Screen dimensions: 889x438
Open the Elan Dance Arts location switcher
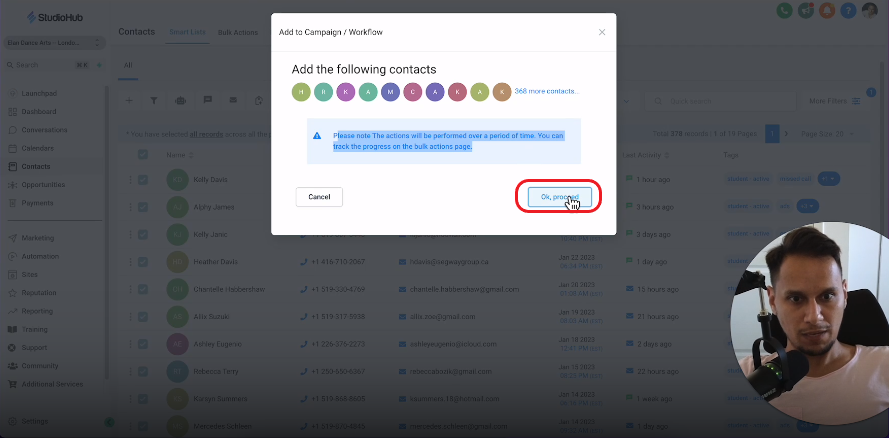[x=55, y=42]
